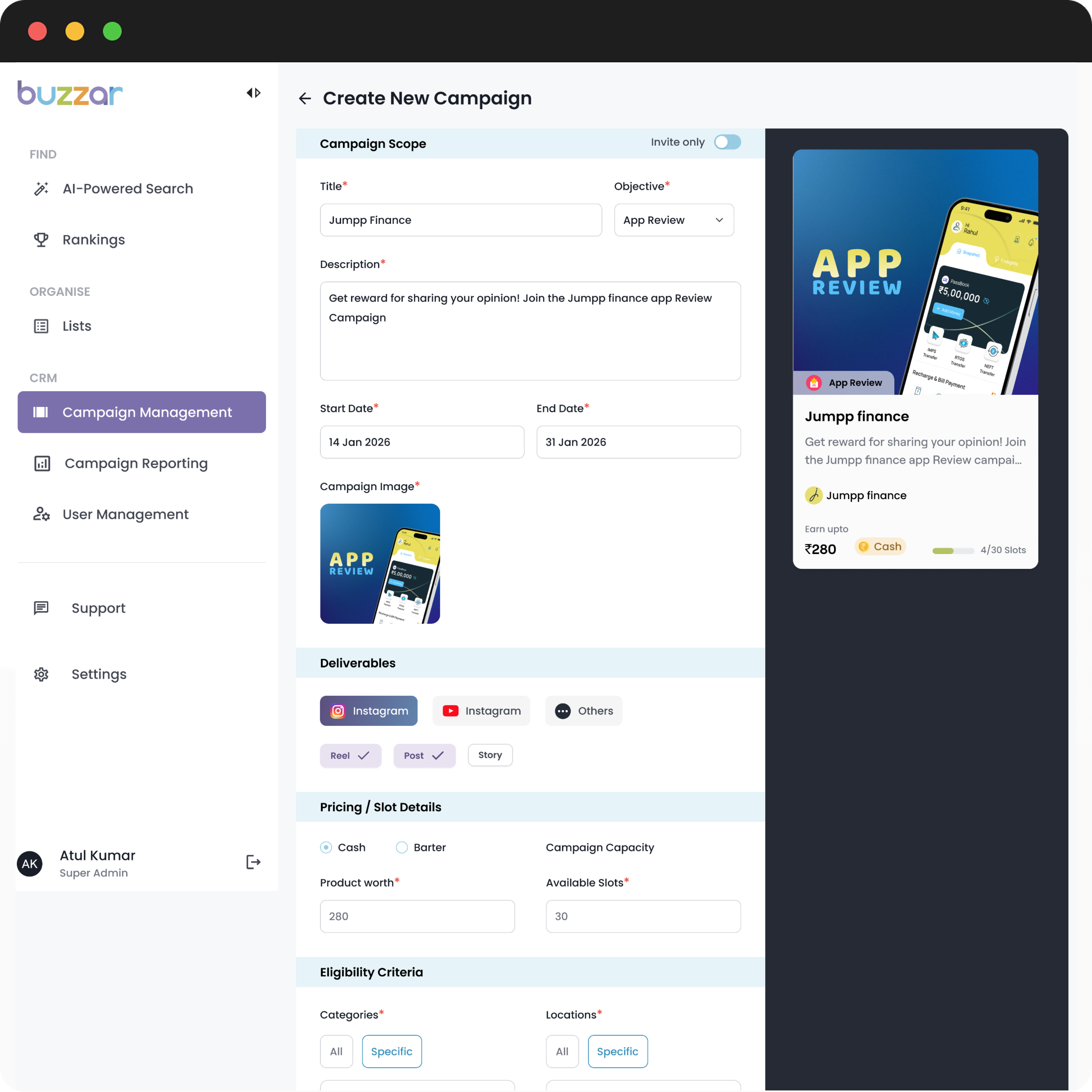Open the End Date picker field

click(638, 442)
